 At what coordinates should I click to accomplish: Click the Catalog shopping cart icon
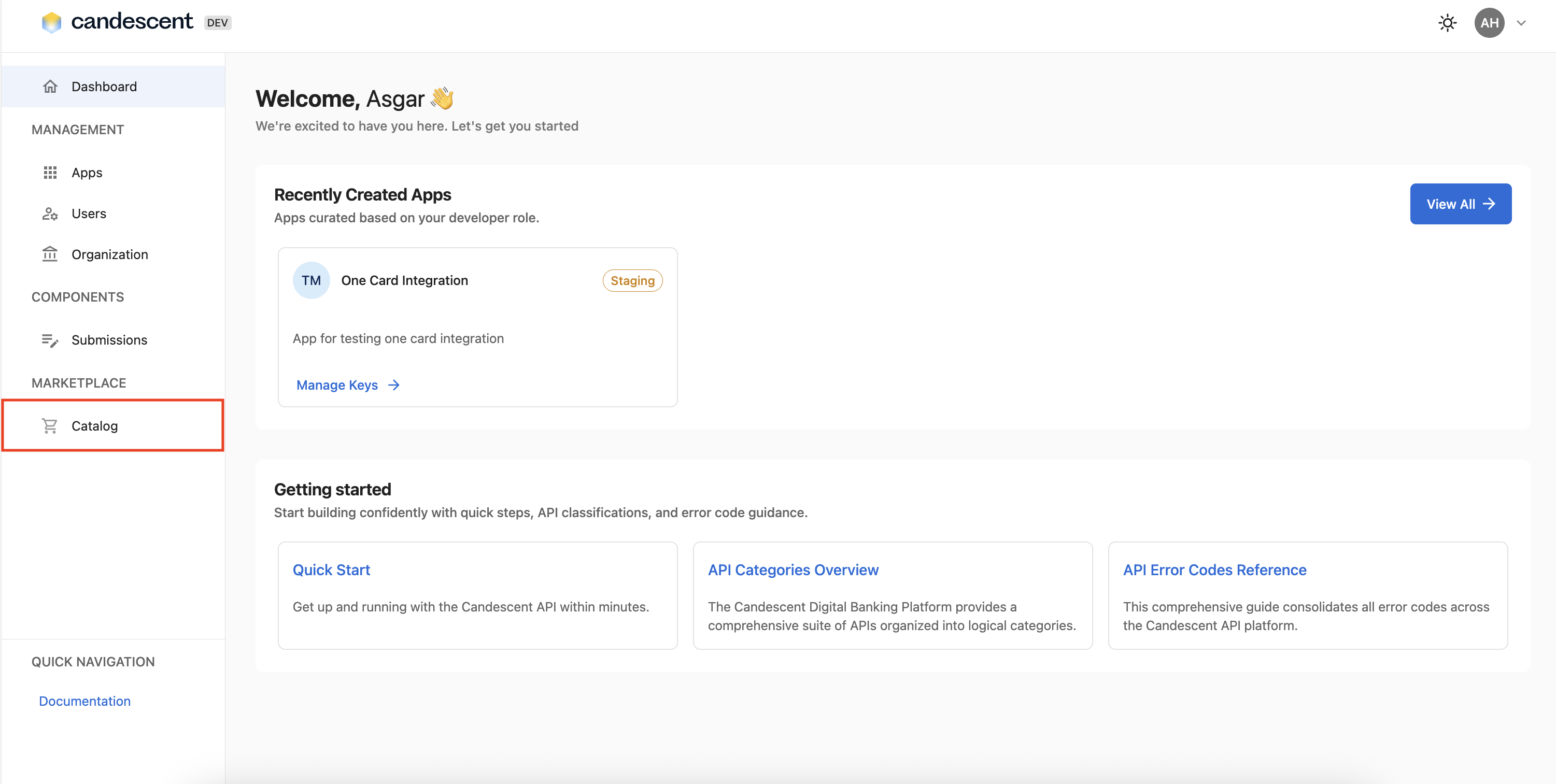51,425
